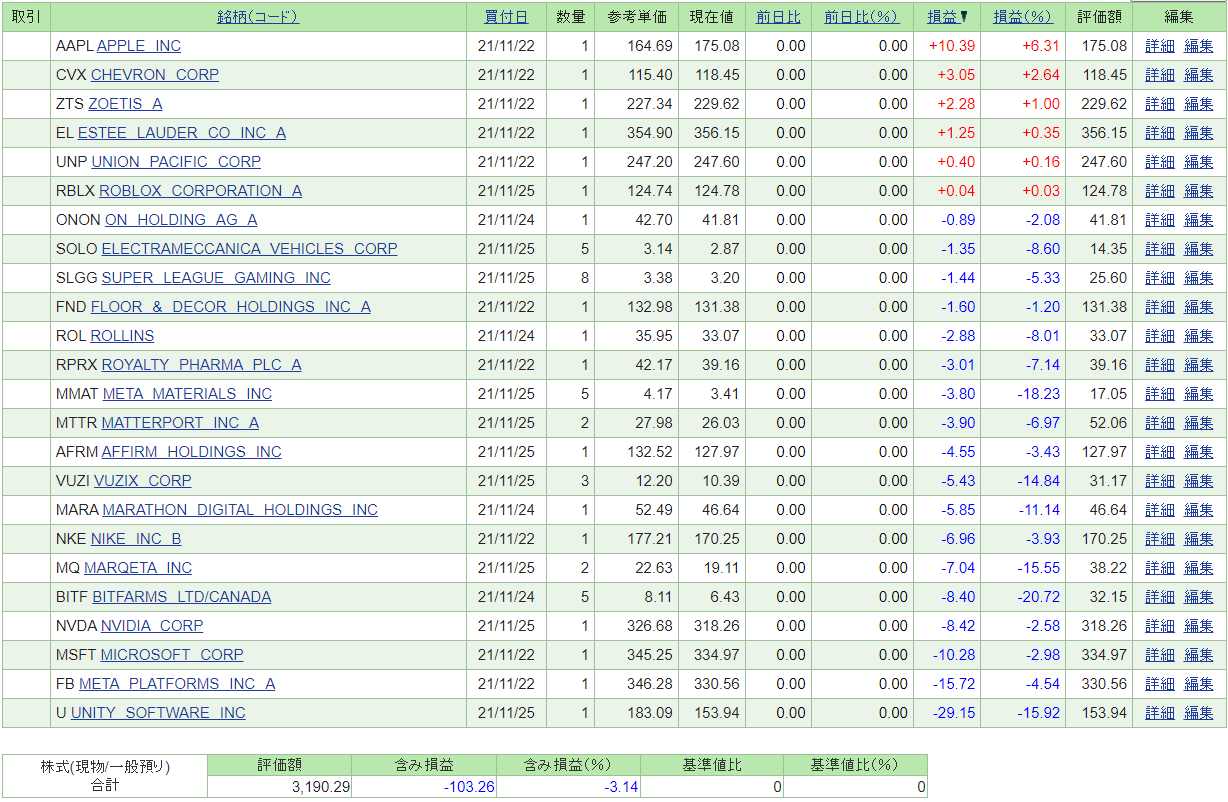Click 編集 link in the AAPL row
The image size is (1228, 802).
(x=1199, y=46)
